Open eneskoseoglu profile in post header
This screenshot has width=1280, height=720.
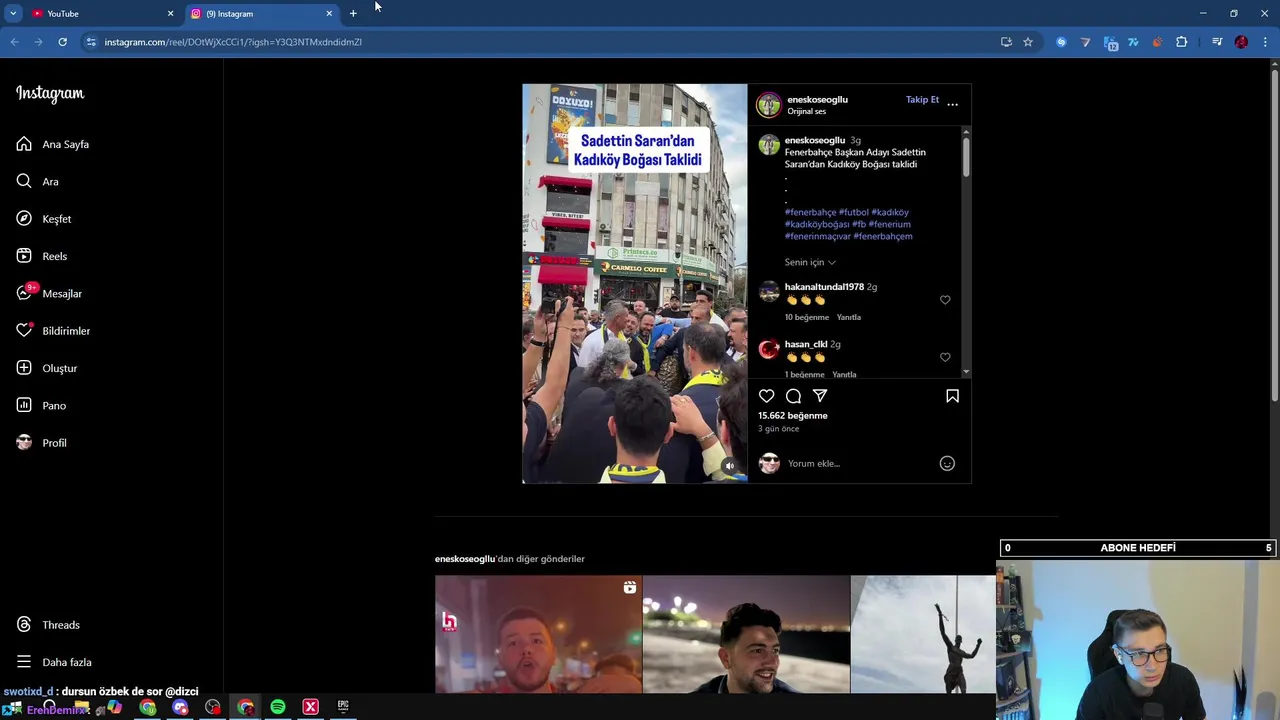817,100
